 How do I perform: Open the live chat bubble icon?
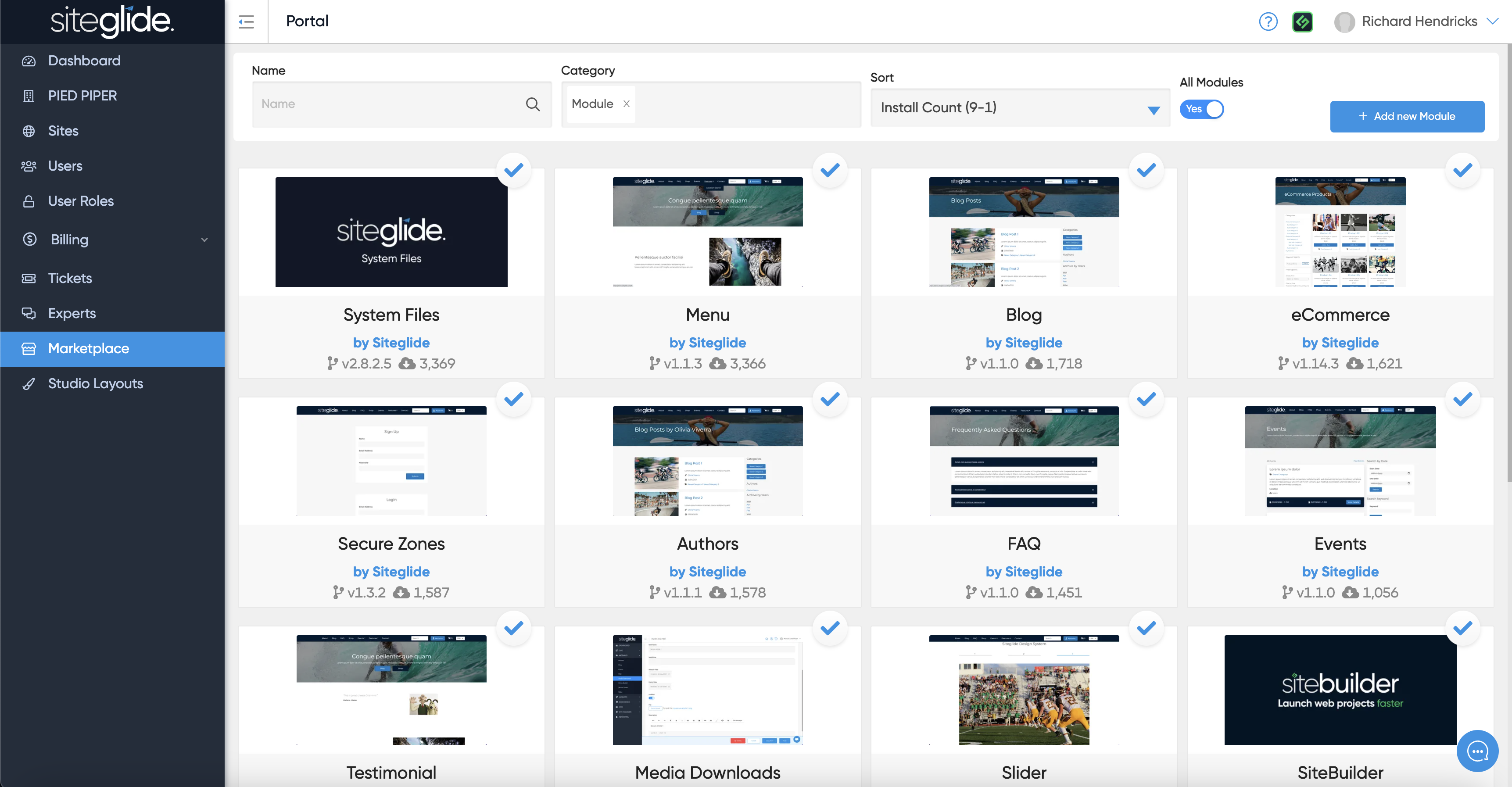coord(1477,751)
